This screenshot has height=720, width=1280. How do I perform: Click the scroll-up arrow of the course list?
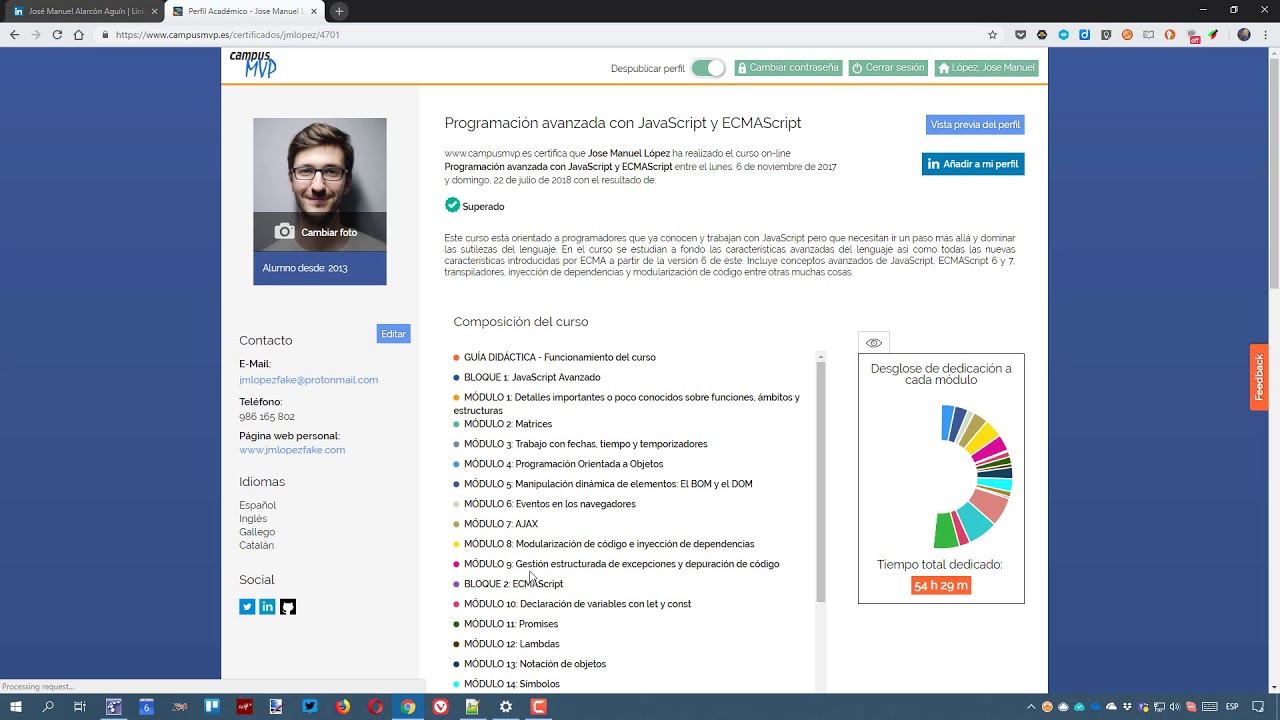821,357
